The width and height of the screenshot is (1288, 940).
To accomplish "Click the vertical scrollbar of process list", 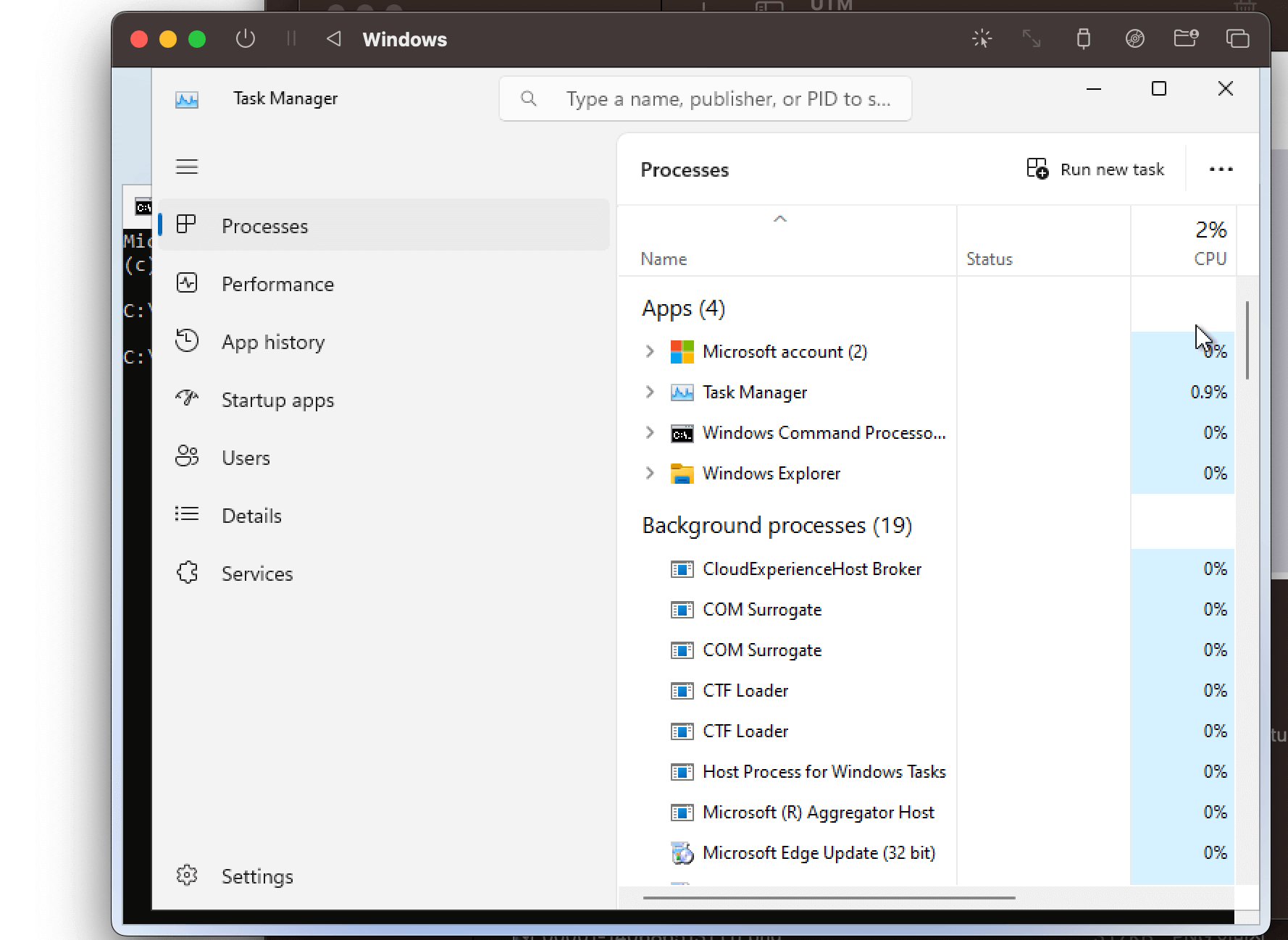I will tap(1247, 340).
